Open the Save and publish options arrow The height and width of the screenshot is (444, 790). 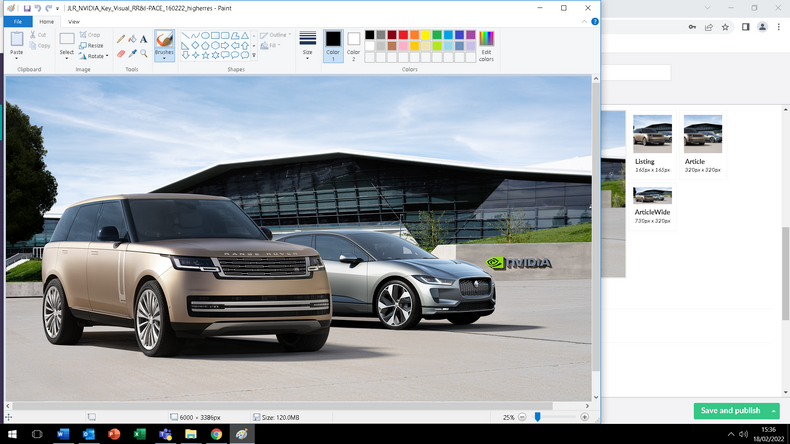tap(773, 411)
